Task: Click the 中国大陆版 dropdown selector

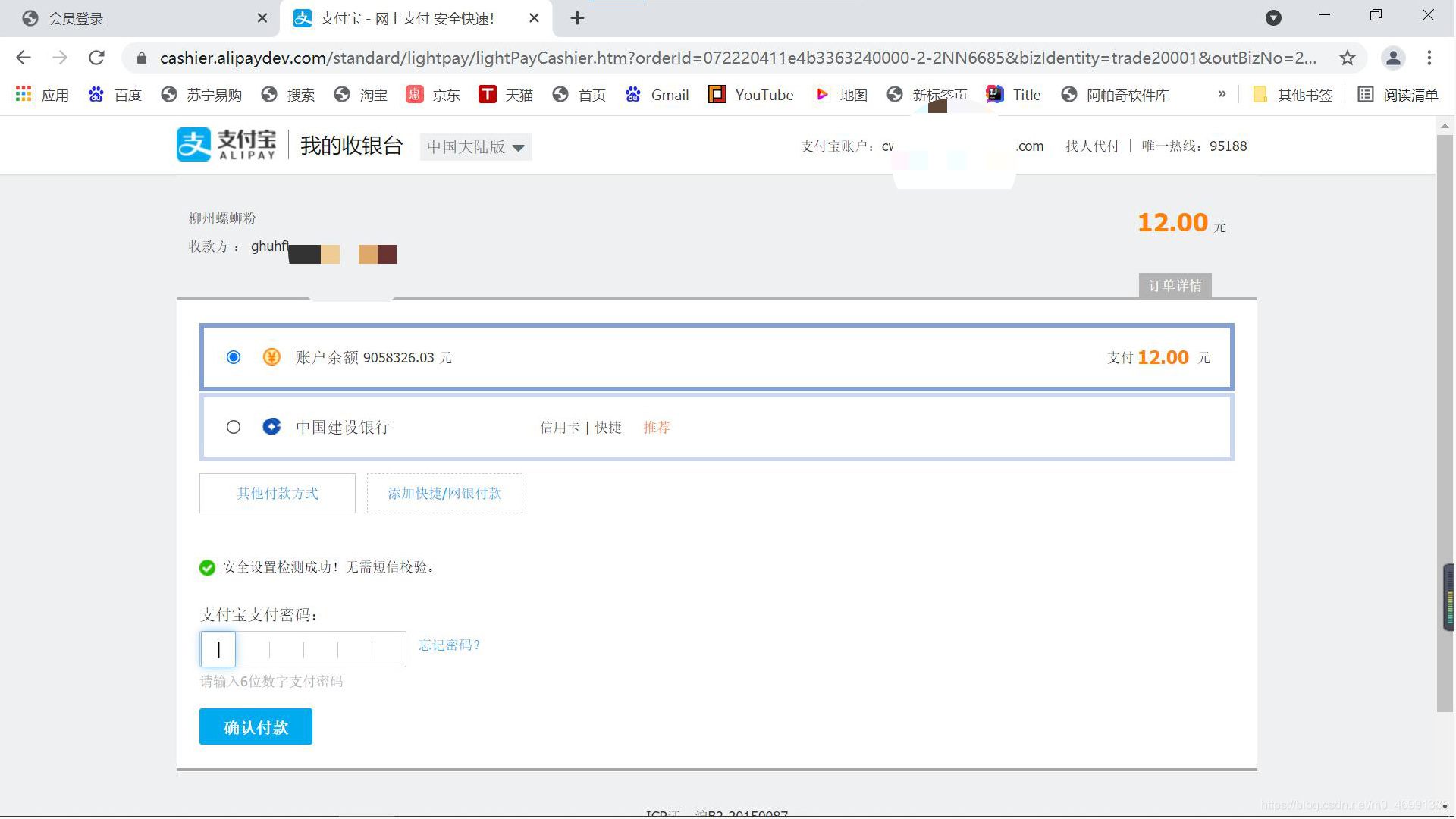Action: (476, 147)
